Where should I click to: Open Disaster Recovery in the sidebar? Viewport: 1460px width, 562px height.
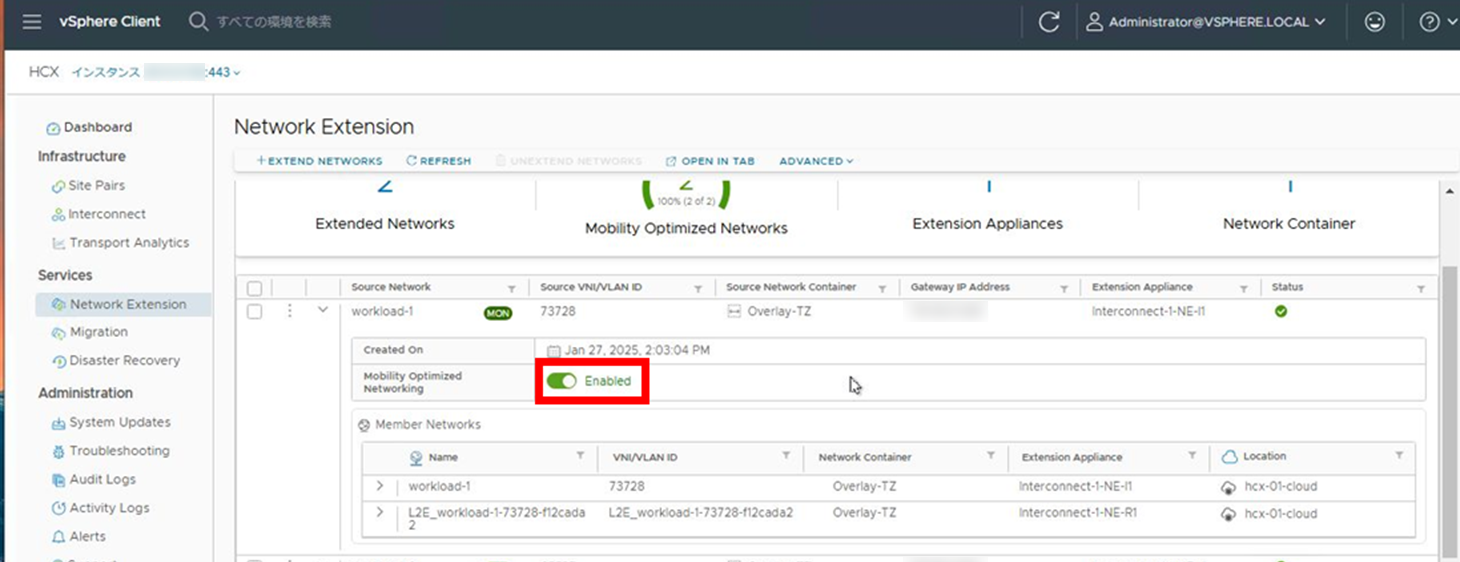click(124, 360)
